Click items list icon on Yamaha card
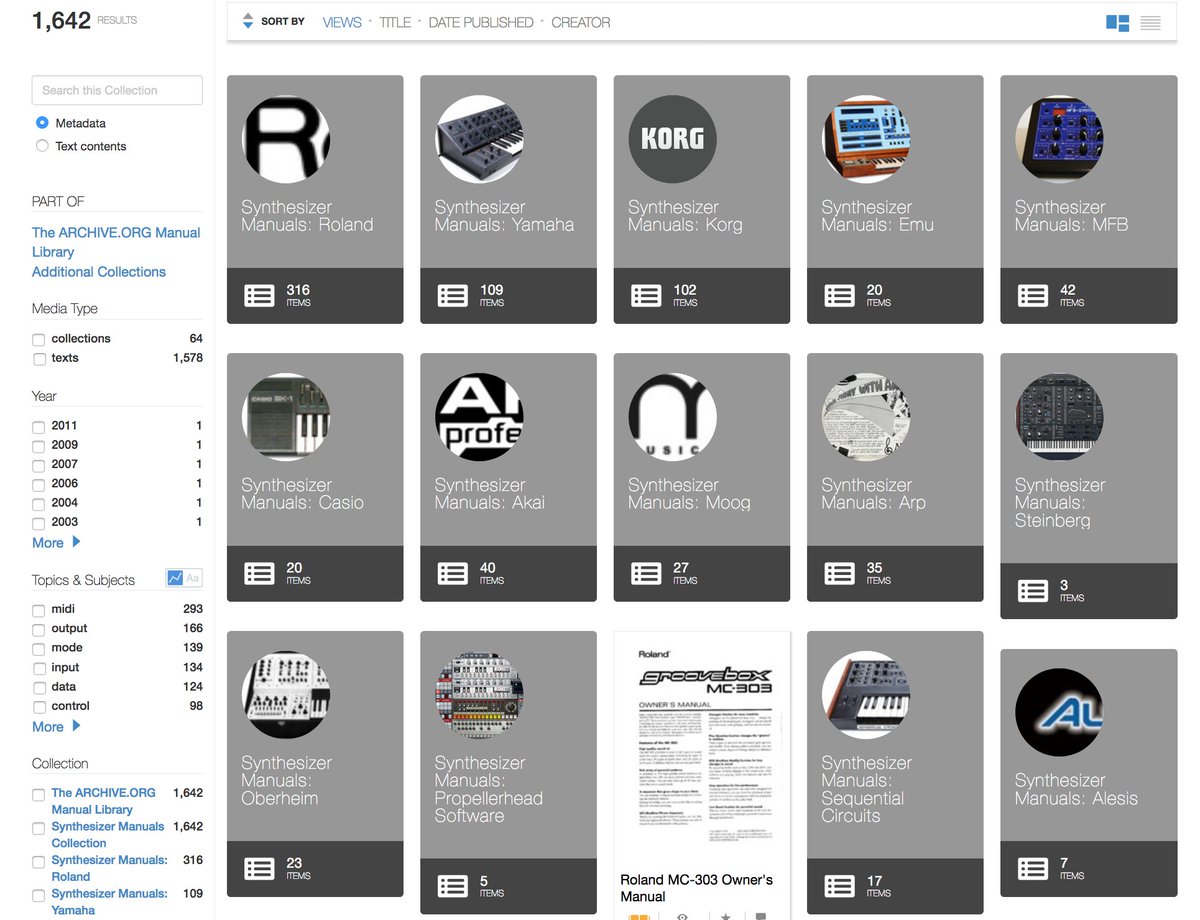Viewport: 1200px width, 920px height. (452, 295)
